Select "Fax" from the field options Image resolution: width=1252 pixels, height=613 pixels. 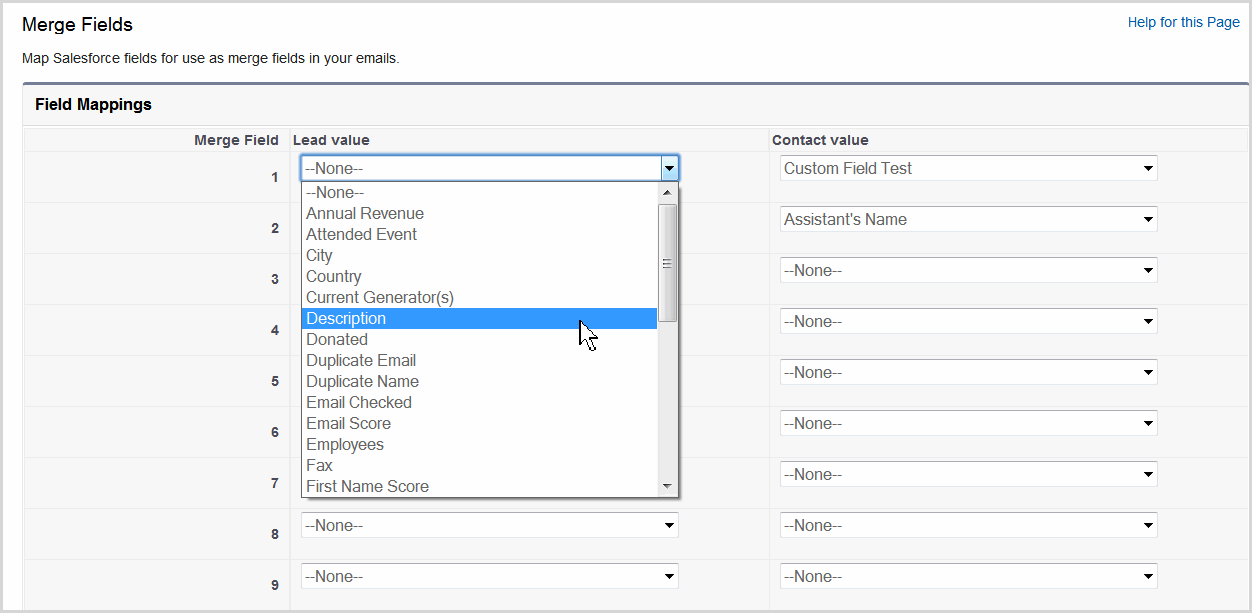[319, 465]
